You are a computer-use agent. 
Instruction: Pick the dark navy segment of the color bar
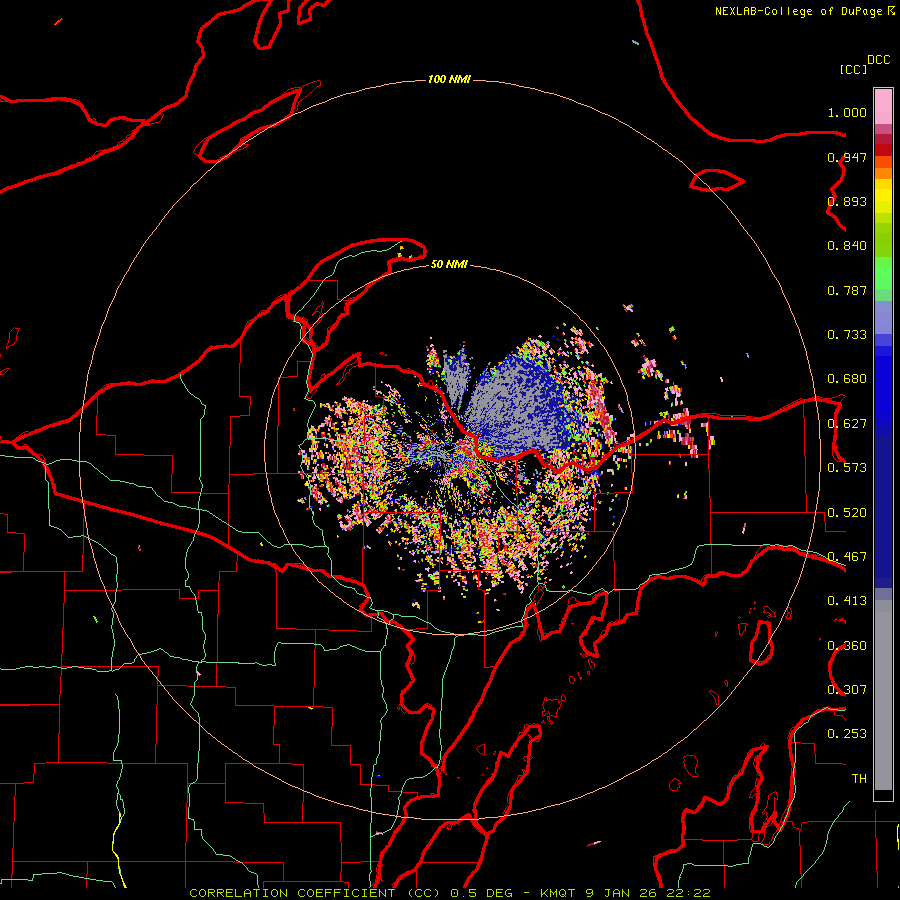[x=883, y=511]
